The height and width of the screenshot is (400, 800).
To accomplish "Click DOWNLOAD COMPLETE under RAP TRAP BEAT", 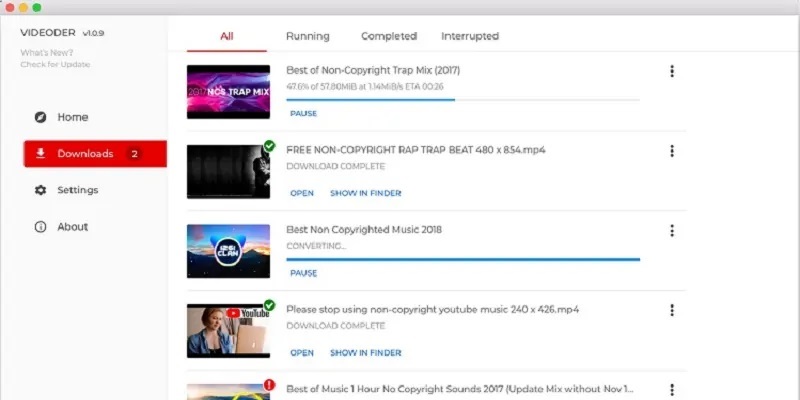I will click(x=336, y=167).
